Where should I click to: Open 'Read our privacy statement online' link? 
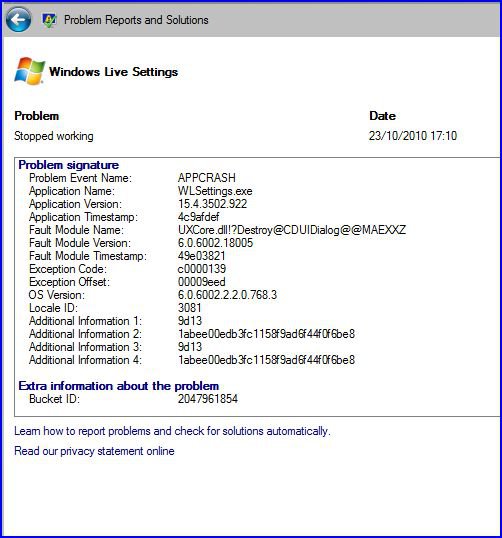pos(94,451)
